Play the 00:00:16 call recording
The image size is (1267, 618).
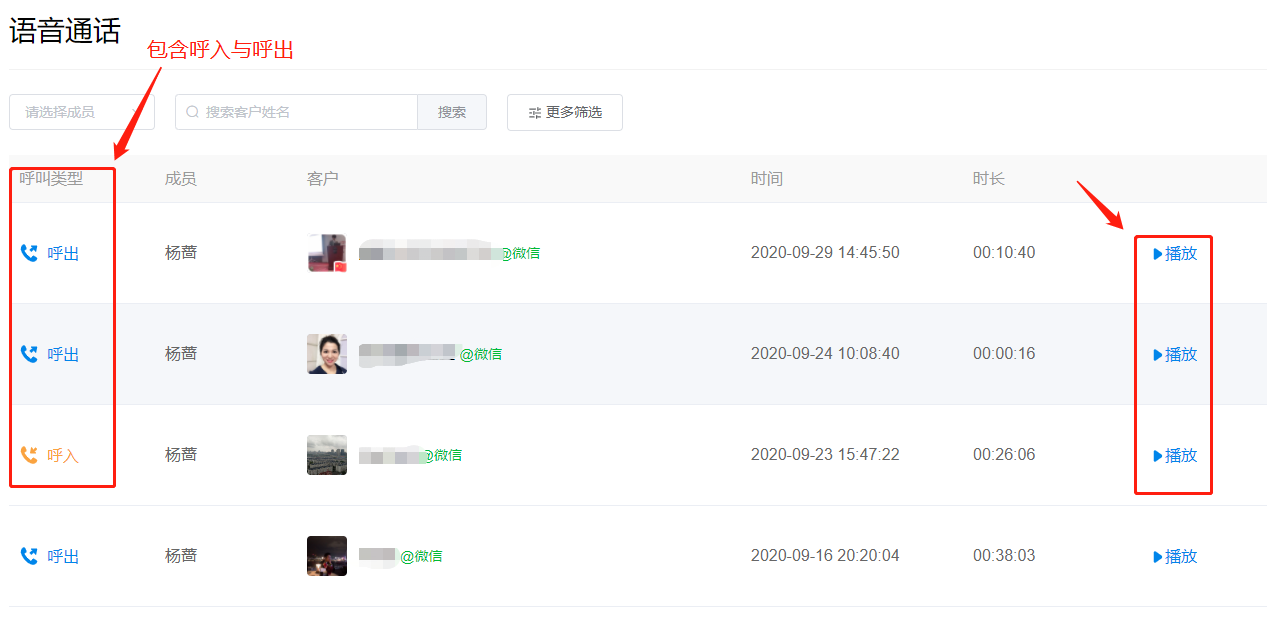pos(1175,354)
